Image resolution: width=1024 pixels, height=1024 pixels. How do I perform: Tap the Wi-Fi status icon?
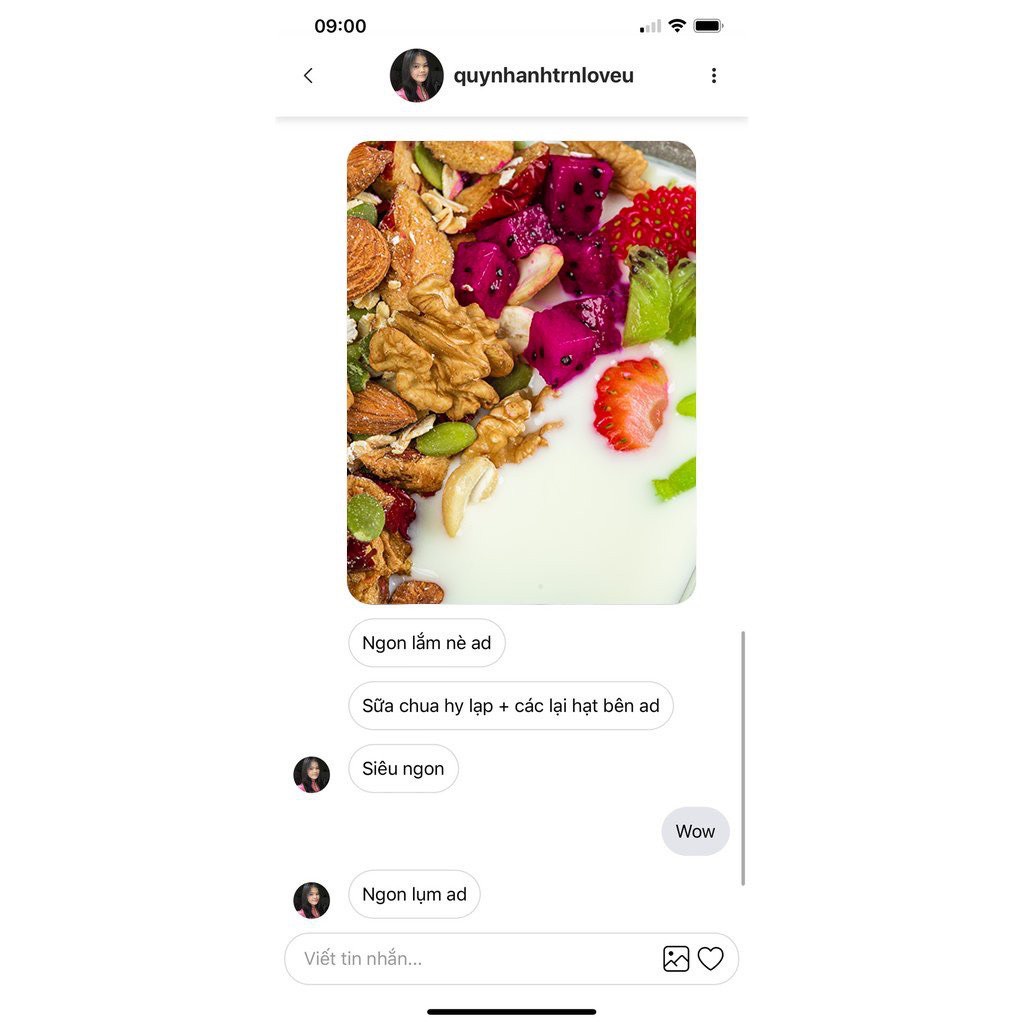click(677, 26)
